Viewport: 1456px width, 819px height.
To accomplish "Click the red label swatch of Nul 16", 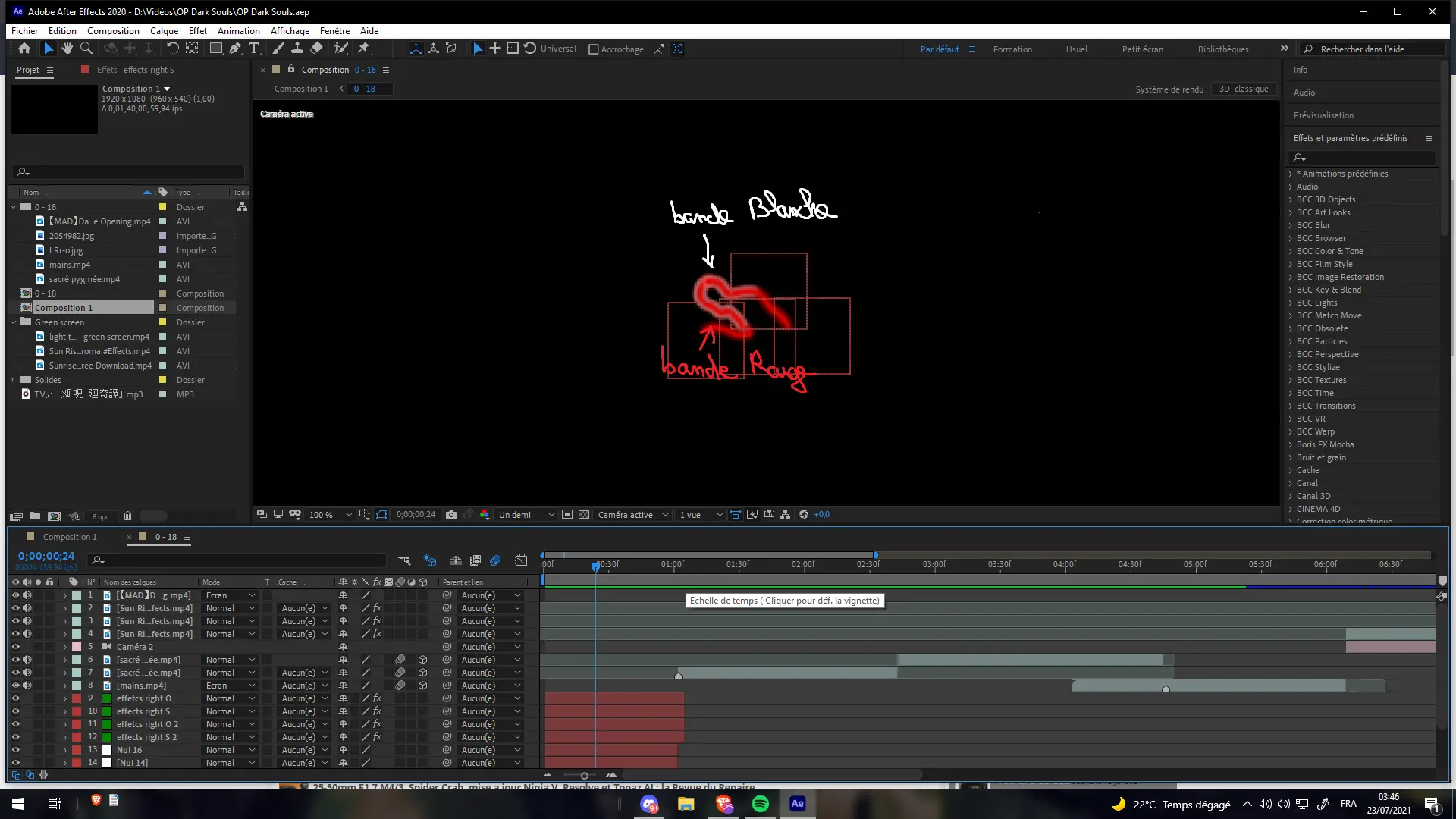I will click(x=77, y=750).
